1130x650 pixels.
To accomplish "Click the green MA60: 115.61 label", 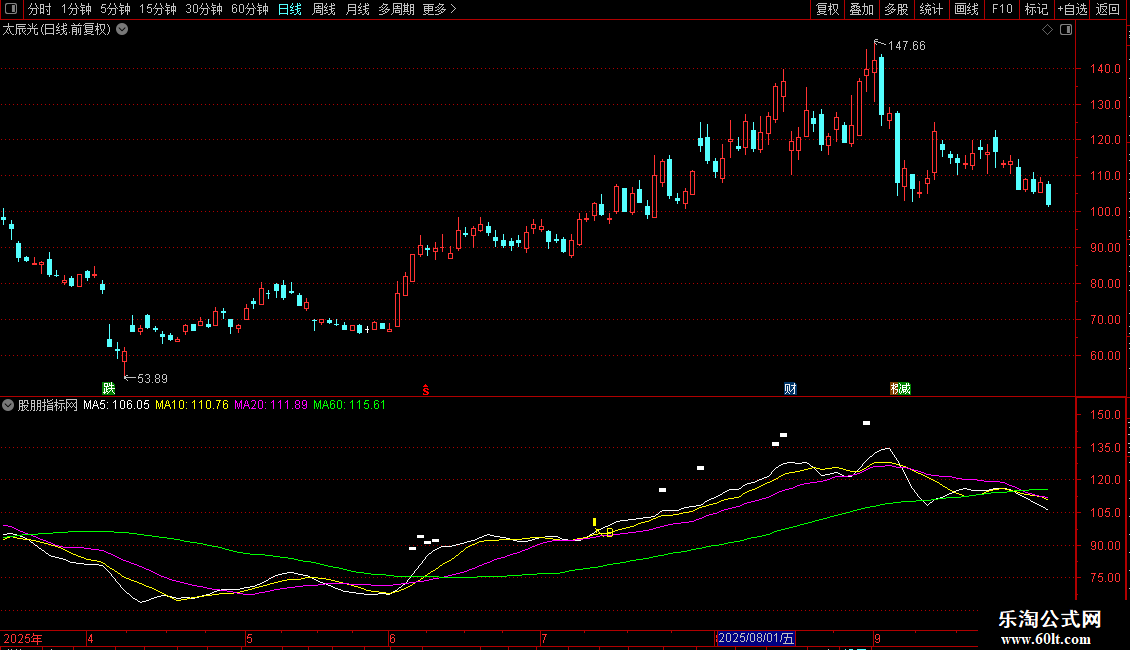I will (x=350, y=405).
